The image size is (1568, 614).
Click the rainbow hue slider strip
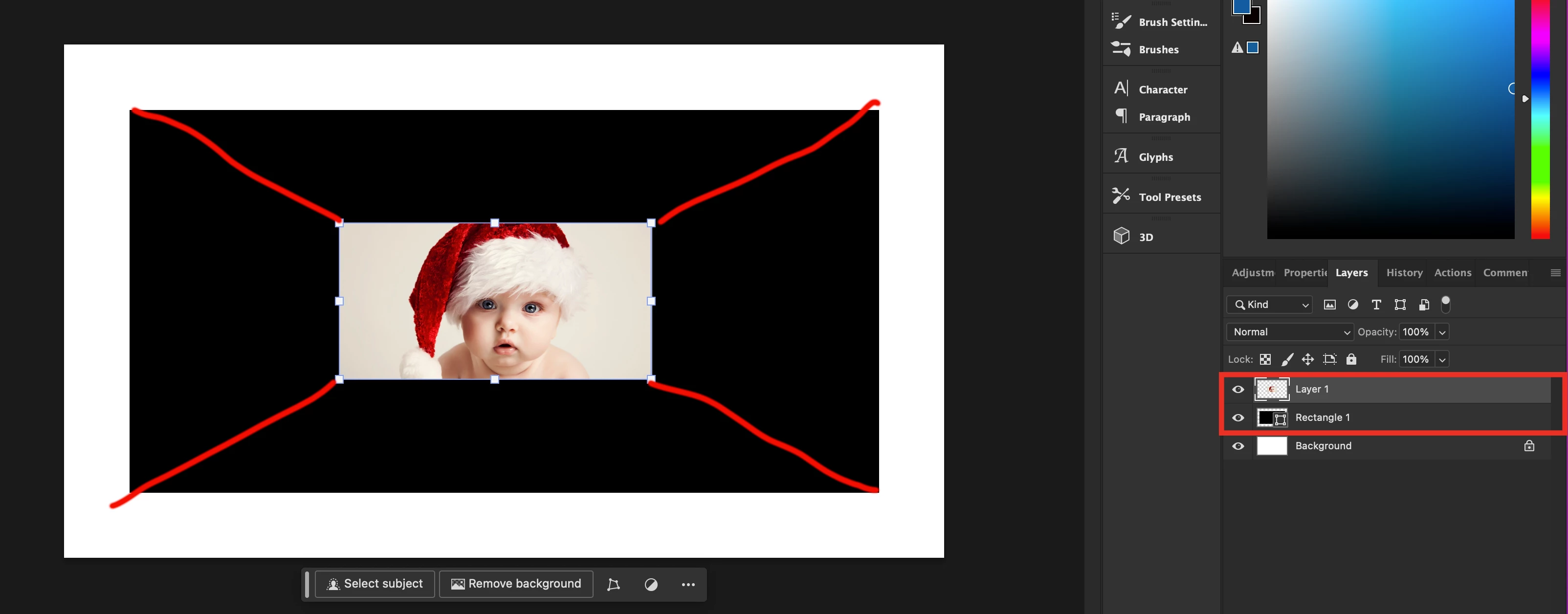[1540, 122]
